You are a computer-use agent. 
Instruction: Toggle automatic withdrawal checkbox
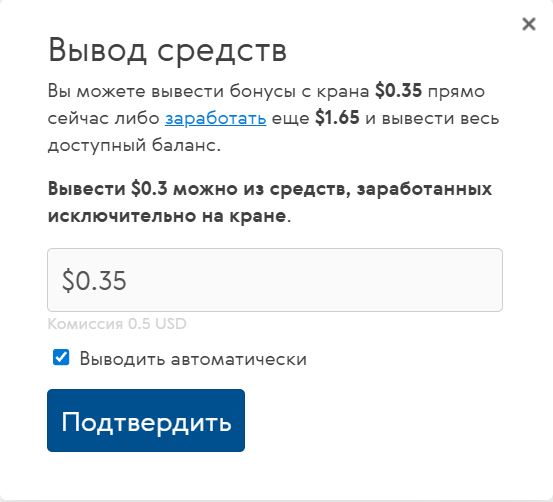click(61, 357)
